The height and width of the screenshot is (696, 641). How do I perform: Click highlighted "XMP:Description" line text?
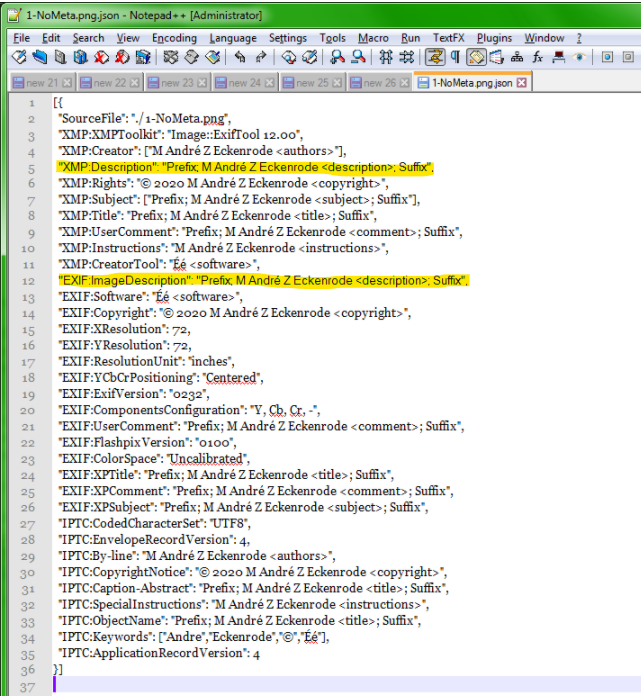coord(245,167)
